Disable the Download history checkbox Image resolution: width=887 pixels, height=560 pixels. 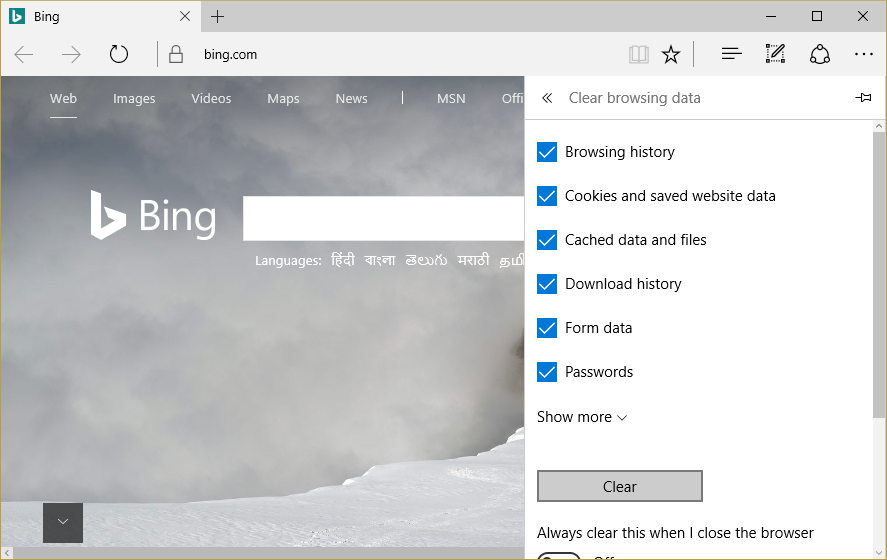coord(547,284)
